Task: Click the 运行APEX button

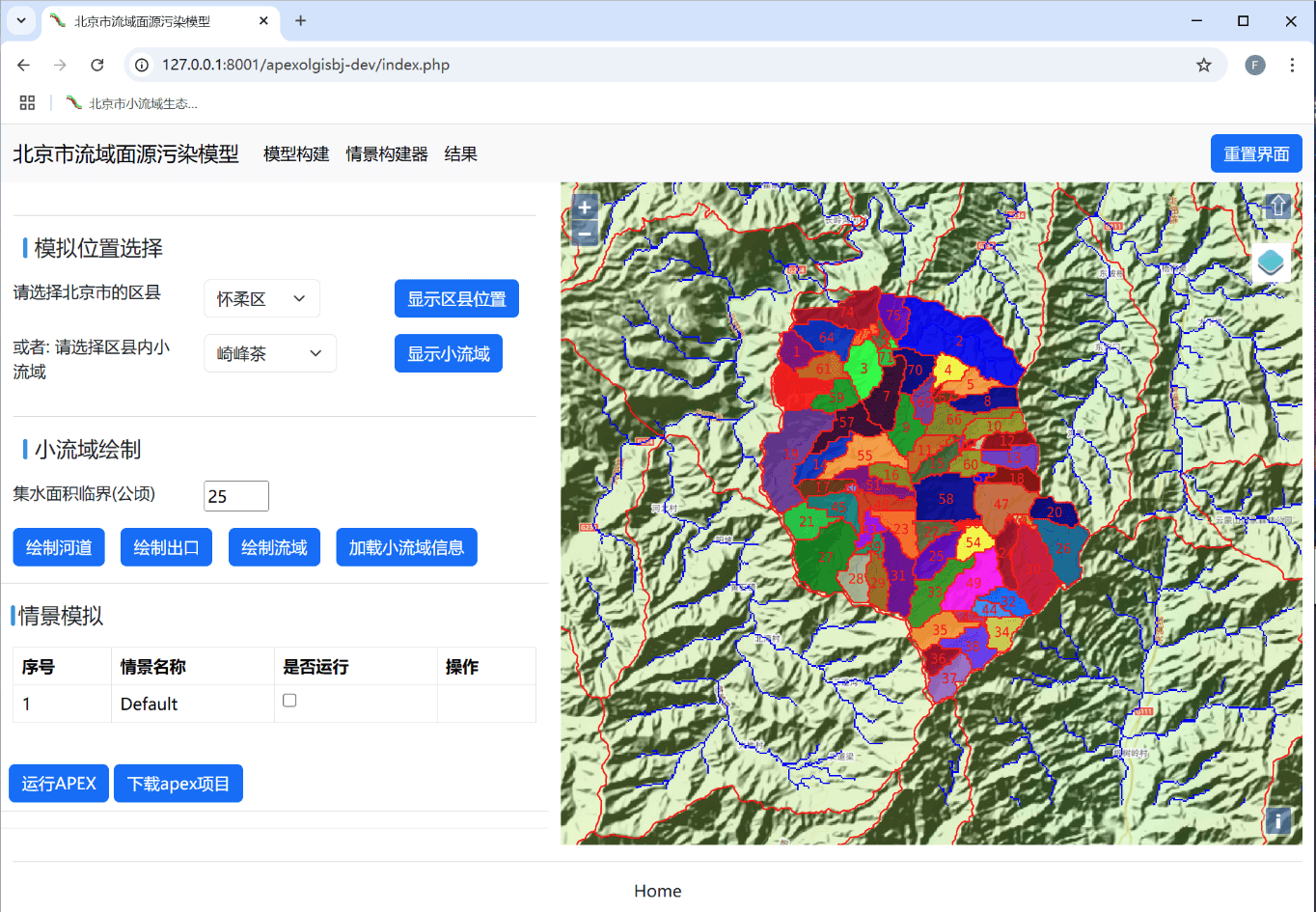Action: pyautogui.click(x=59, y=784)
